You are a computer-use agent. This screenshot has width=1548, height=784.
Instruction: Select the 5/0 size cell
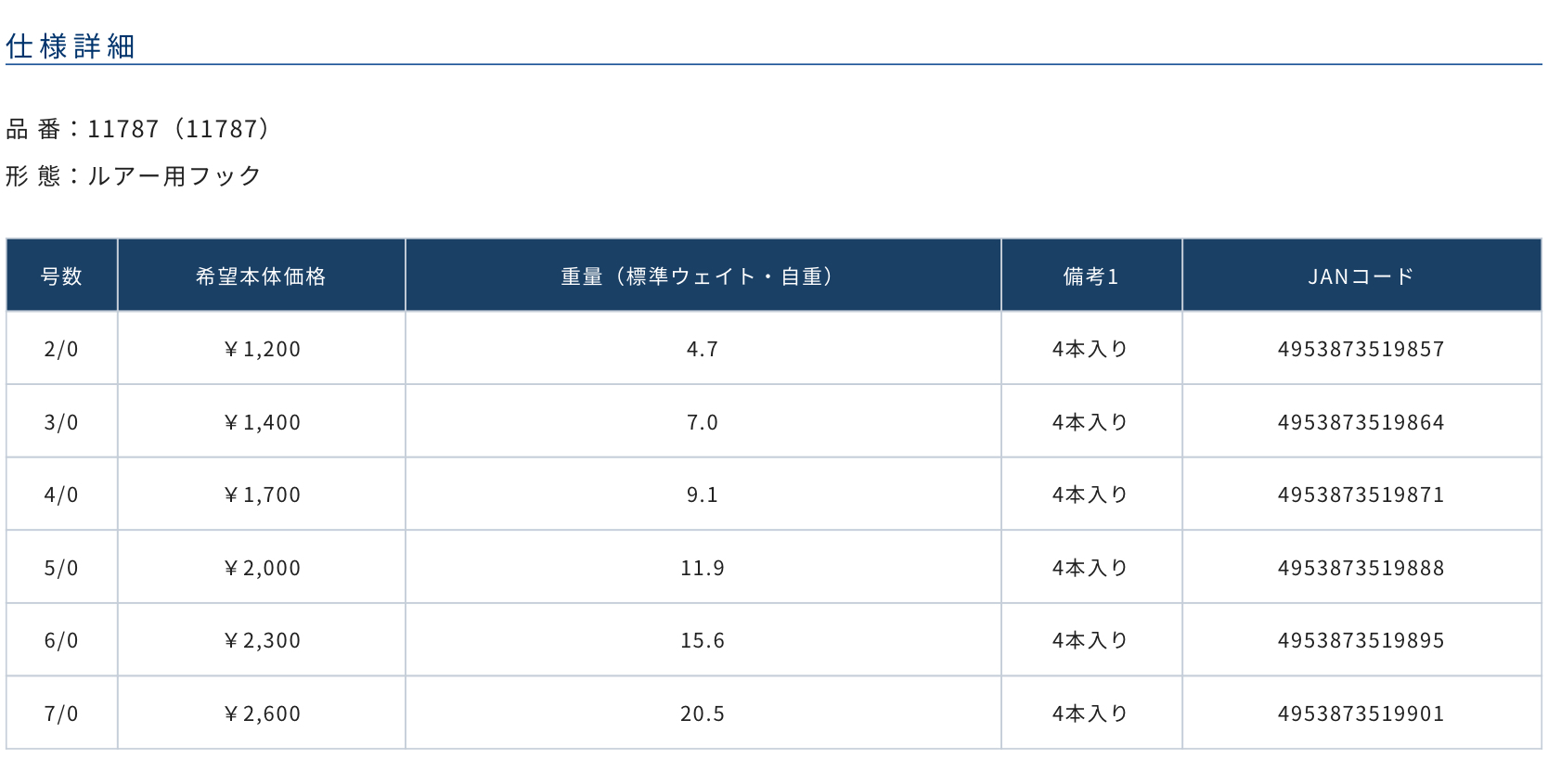pos(61,569)
